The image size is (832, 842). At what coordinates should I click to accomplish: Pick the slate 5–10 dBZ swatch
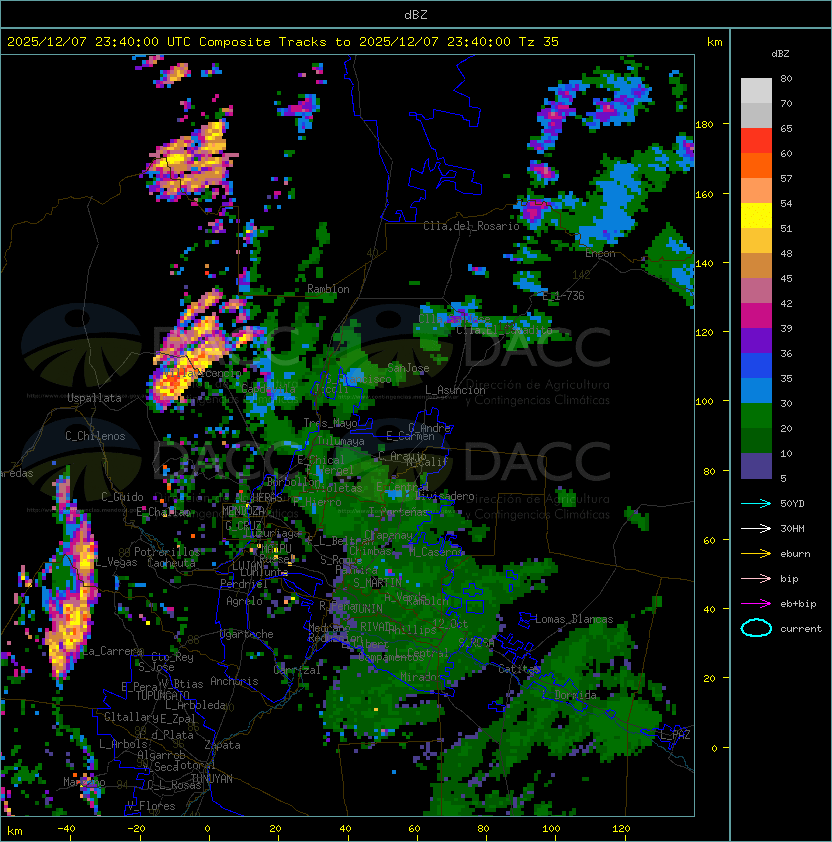pyautogui.click(x=756, y=466)
